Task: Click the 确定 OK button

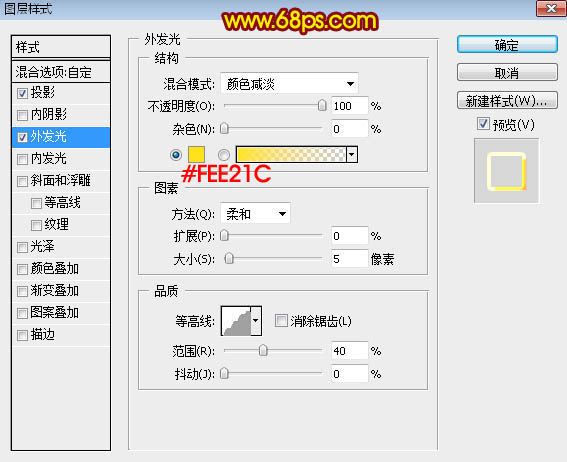Action: pos(507,45)
